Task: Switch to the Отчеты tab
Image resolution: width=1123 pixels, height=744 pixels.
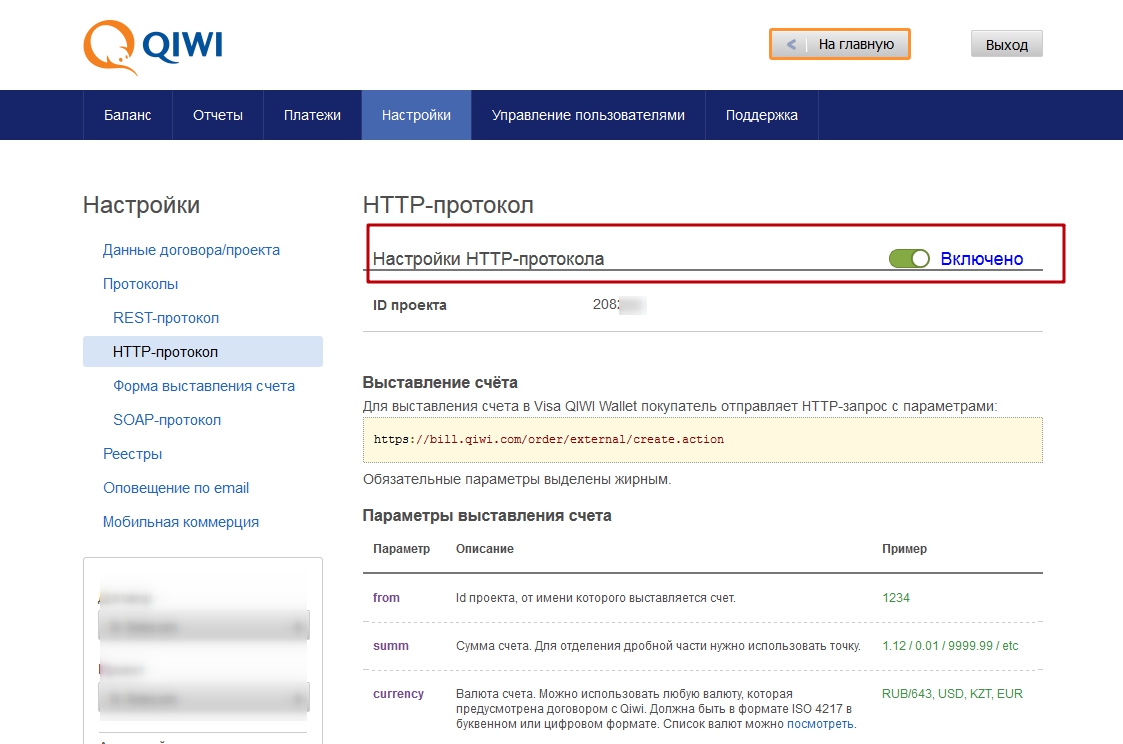Action: [218, 115]
